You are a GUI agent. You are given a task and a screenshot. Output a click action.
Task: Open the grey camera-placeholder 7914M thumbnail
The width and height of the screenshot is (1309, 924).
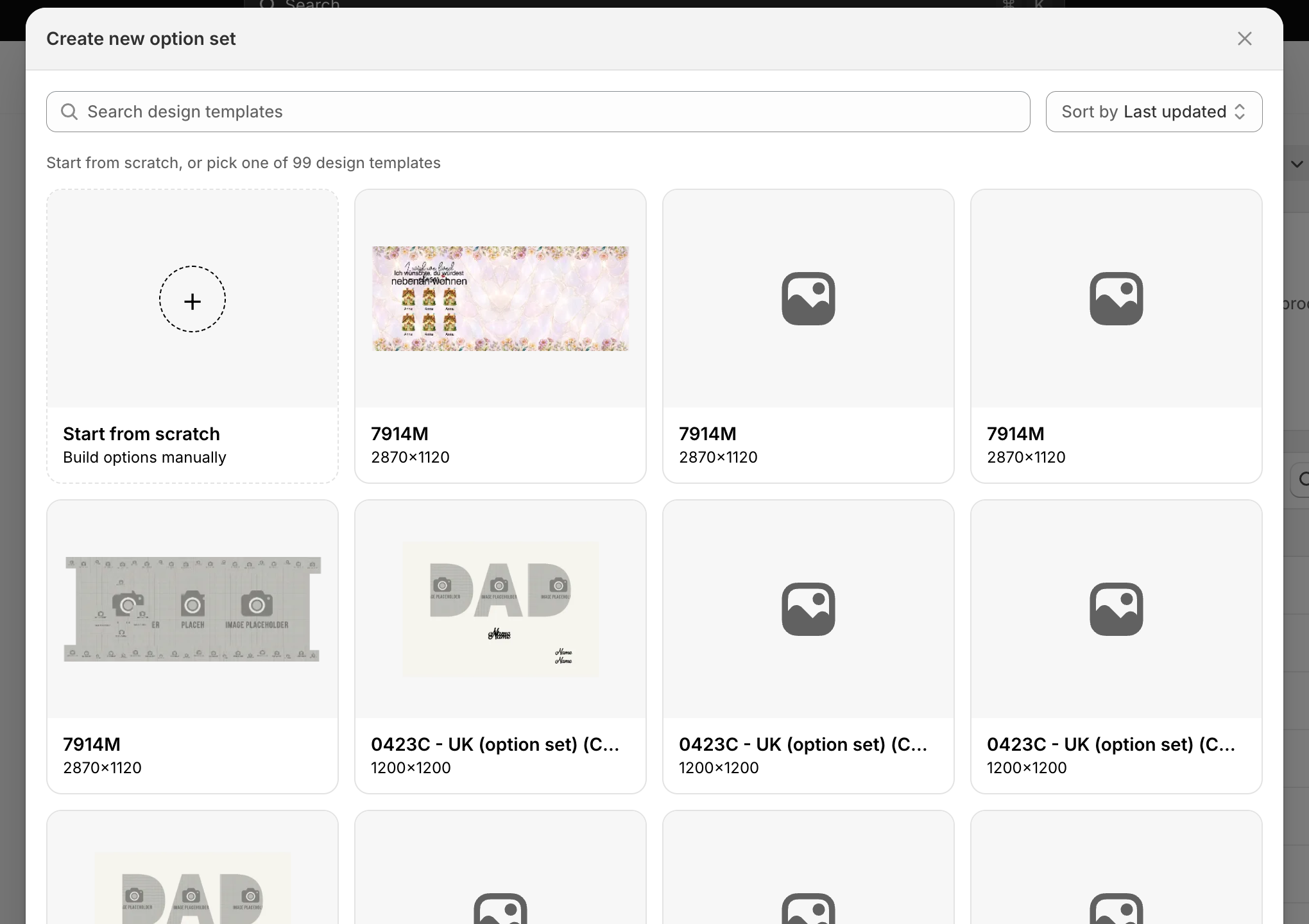(193, 609)
